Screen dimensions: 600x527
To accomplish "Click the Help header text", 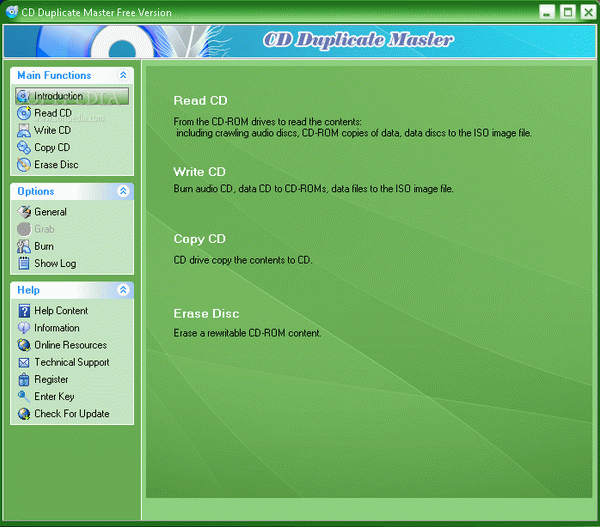I will [x=28, y=290].
